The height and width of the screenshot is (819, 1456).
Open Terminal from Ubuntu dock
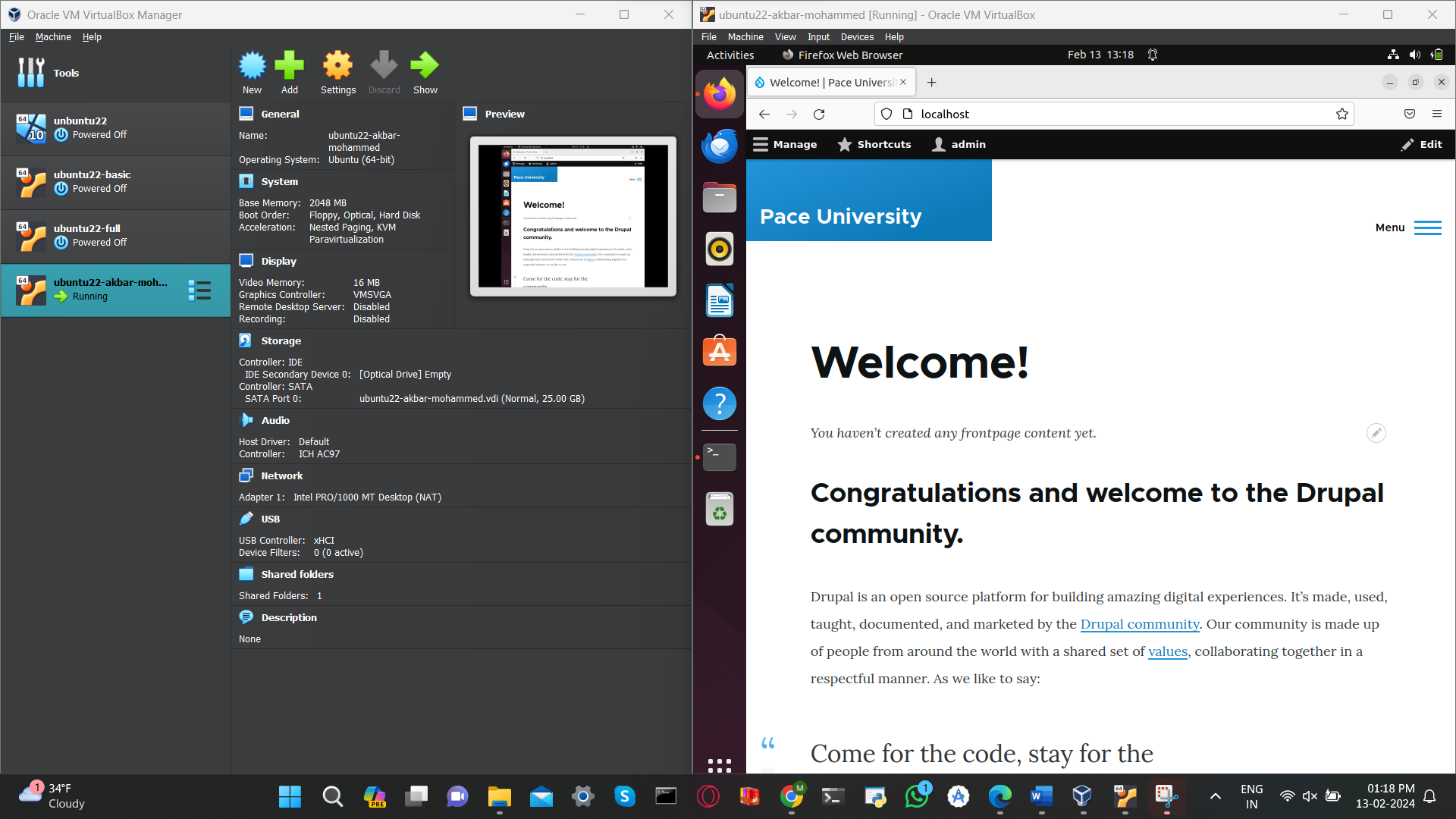pyautogui.click(x=719, y=457)
